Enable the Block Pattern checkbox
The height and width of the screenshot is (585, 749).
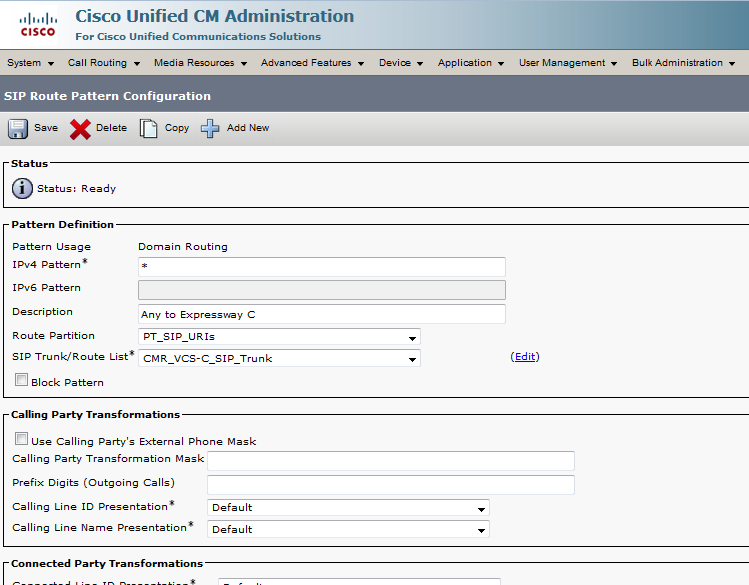click(x=21, y=380)
